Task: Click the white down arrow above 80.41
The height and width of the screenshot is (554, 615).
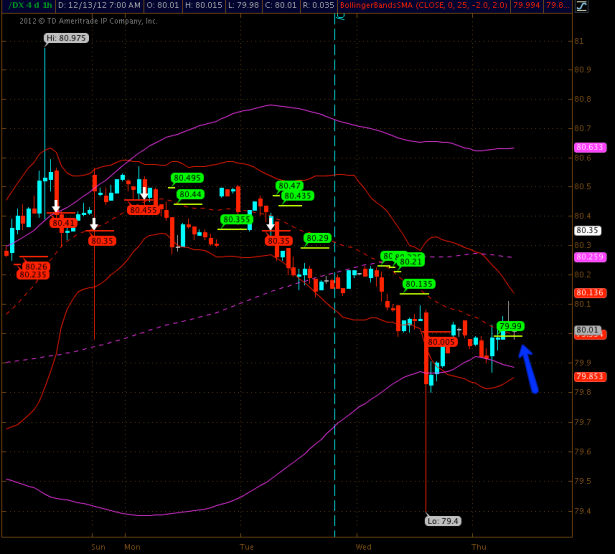Action: (x=56, y=207)
